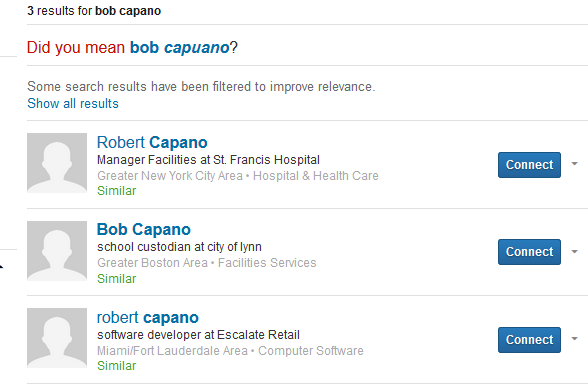Expand dropdown arrow beside Bob Capano's Connect
This screenshot has width=588, height=387.
(x=574, y=252)
